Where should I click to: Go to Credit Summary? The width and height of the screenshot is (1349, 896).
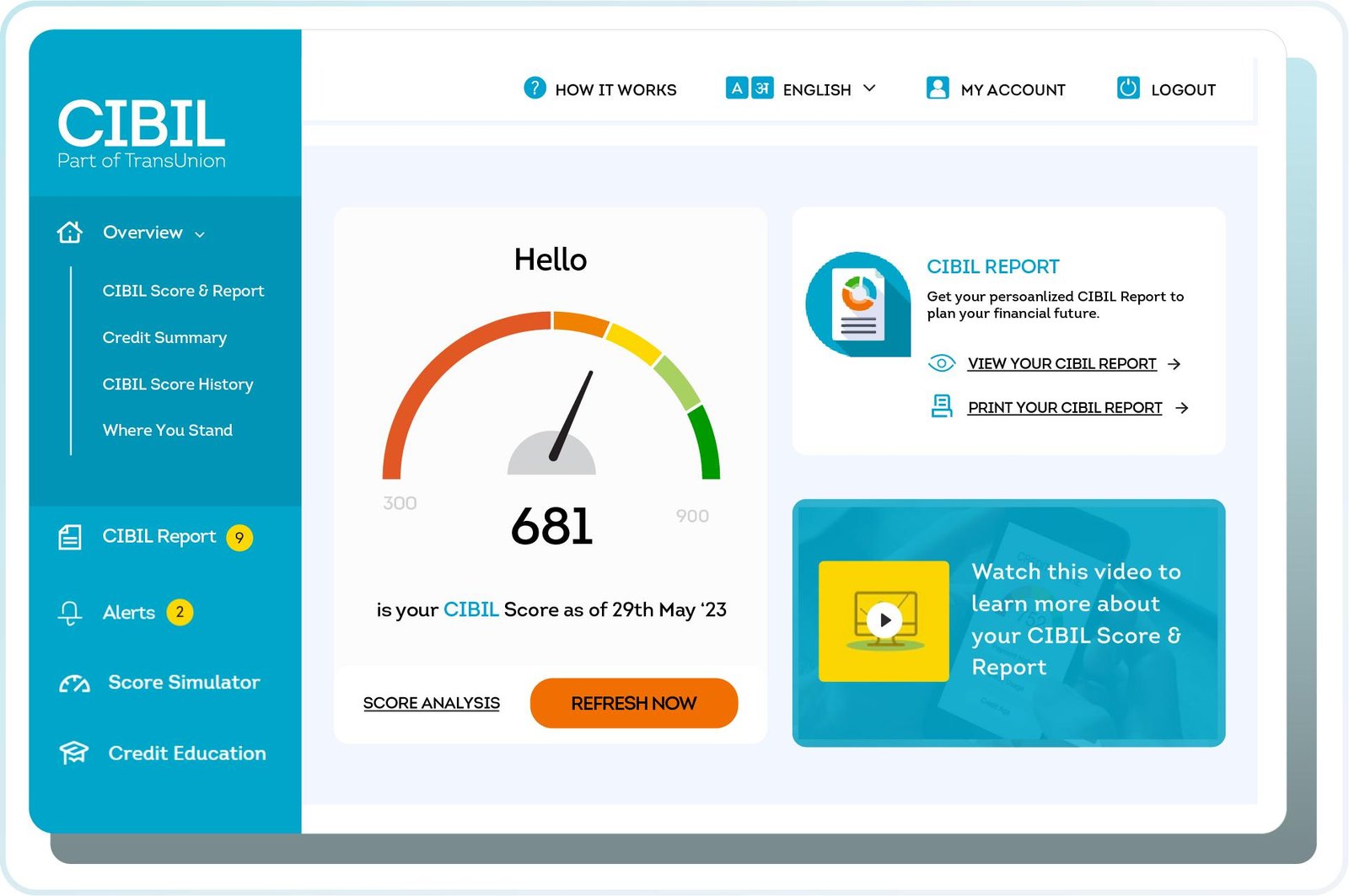click(x=164, y=337)
